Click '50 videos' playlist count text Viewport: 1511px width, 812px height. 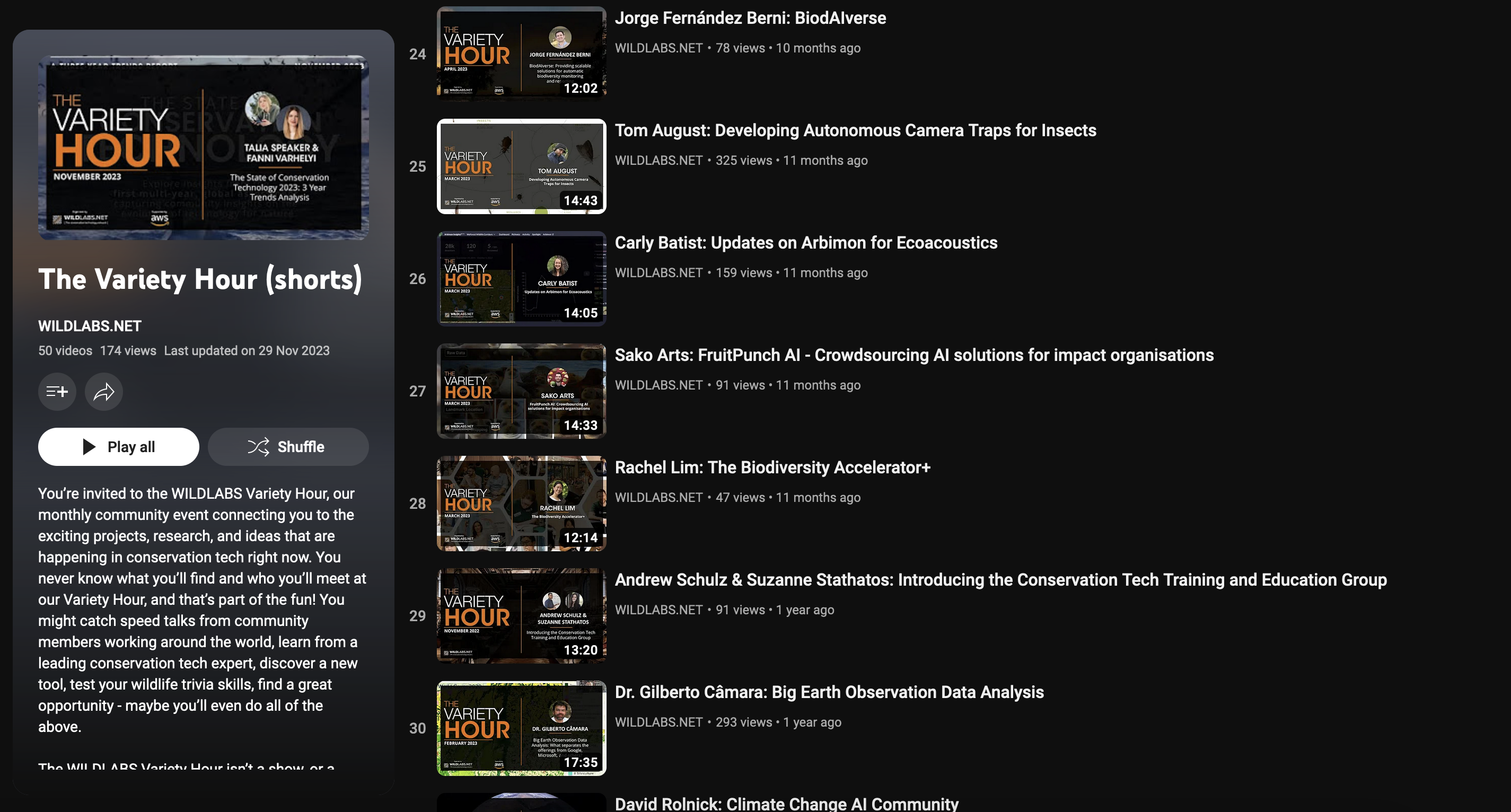[x=65, y=350]
